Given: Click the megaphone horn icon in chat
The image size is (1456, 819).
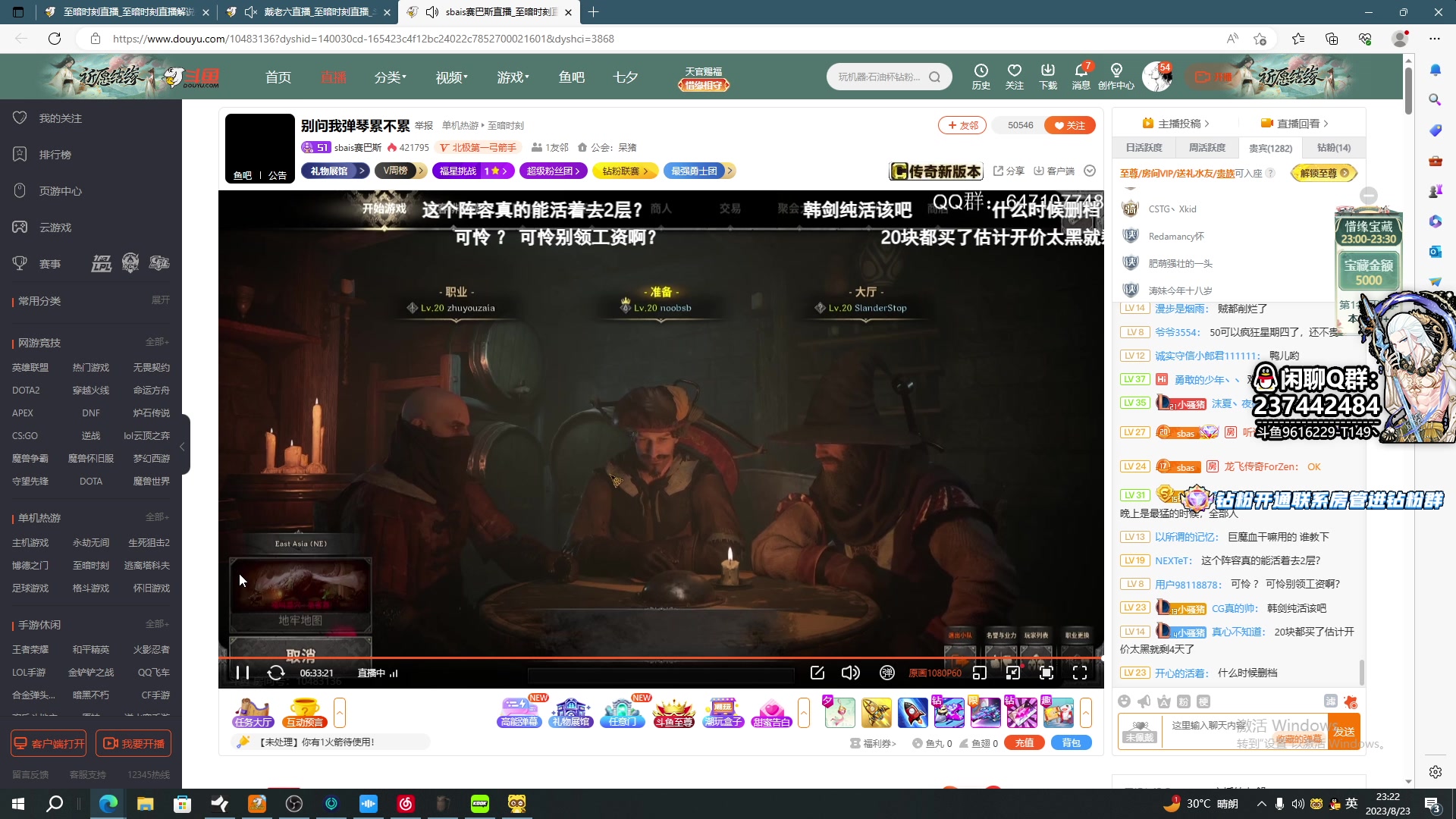Looking at the screenshot, I should point(1144,701).
